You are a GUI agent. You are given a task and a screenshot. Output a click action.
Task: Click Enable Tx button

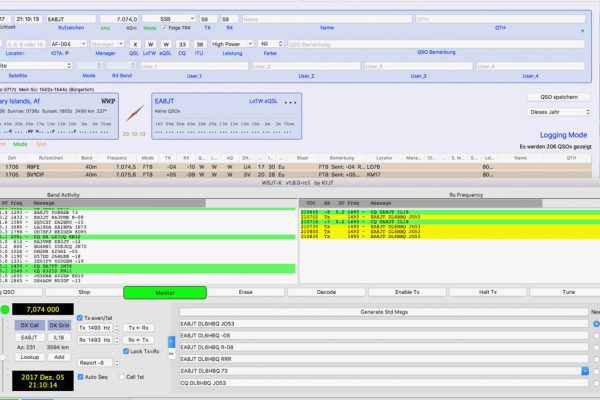coord(407,292)
